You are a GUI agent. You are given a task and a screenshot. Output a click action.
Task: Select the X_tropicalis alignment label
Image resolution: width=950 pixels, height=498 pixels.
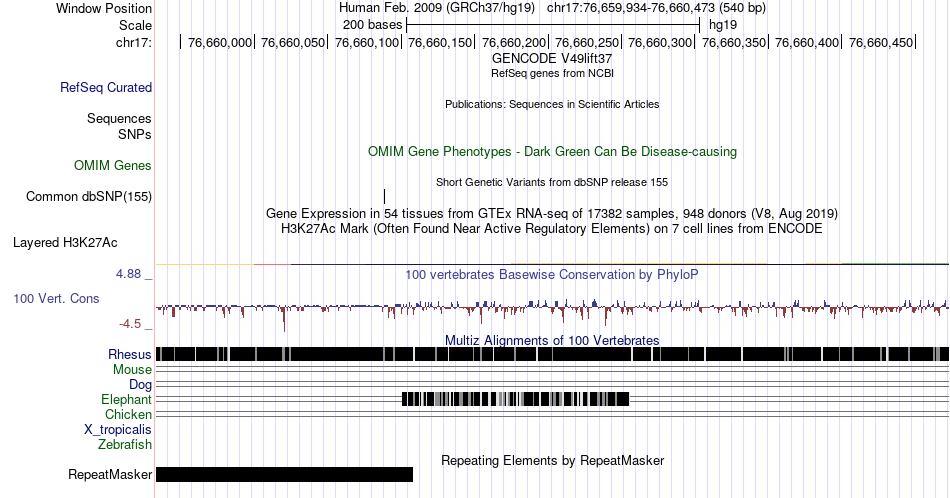118,430
